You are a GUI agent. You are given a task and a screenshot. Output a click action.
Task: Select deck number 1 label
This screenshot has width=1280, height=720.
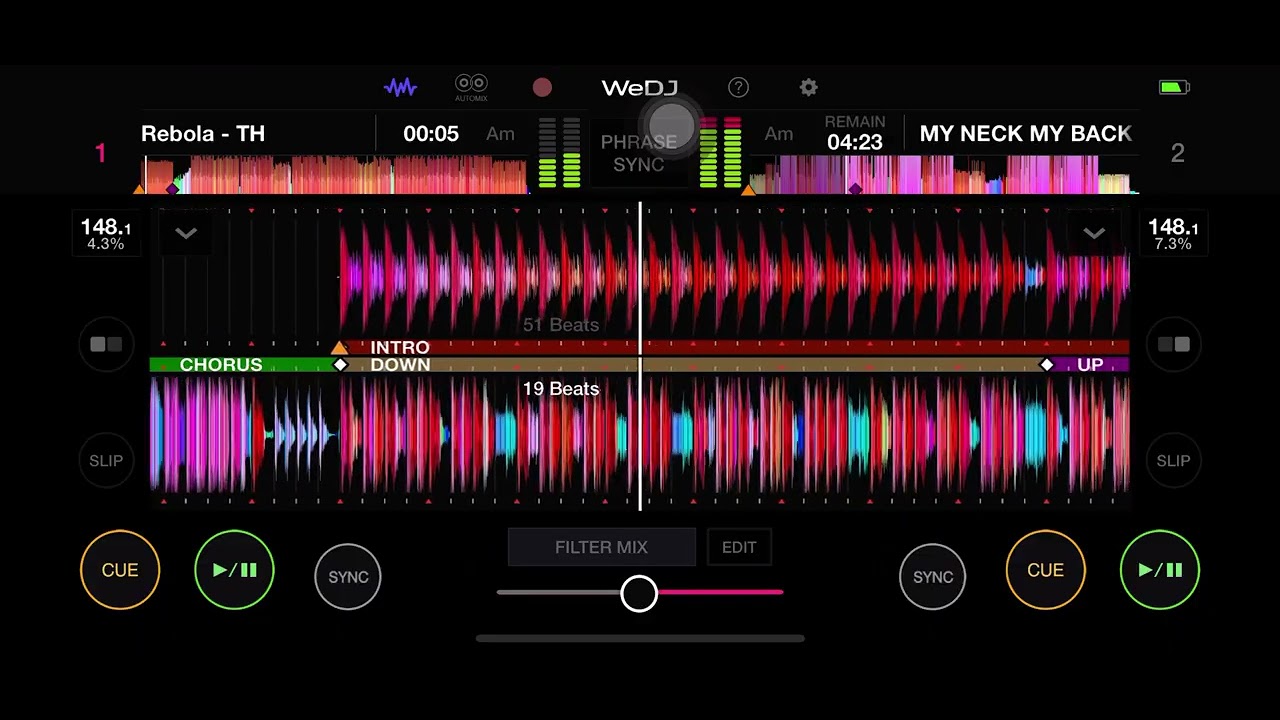pos(100,153)
